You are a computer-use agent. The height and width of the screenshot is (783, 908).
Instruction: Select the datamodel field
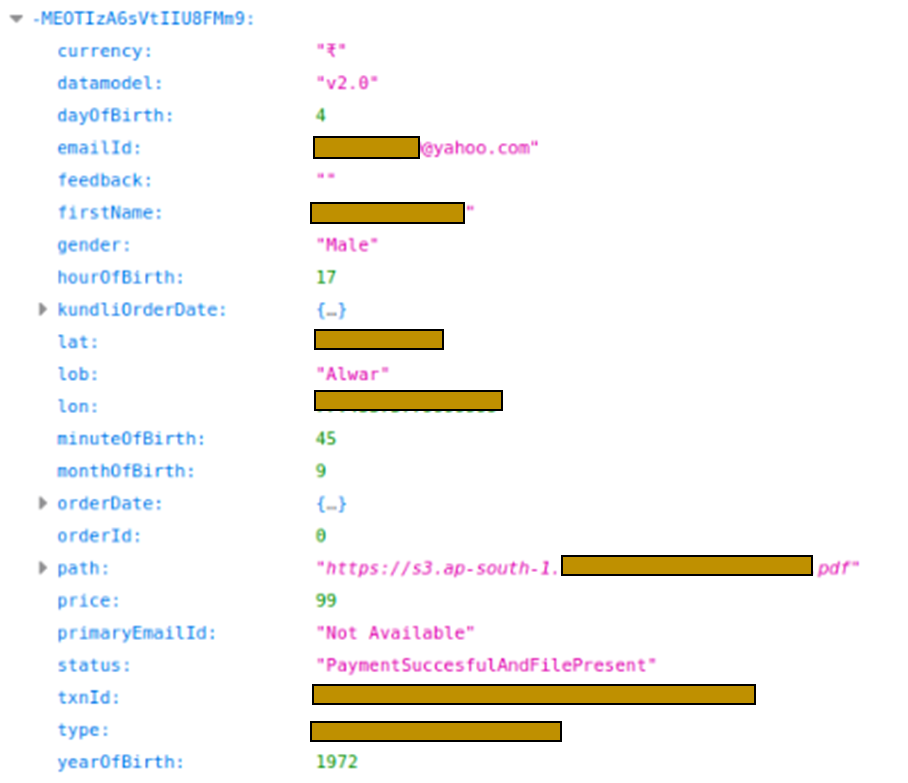tap(99, 82)
